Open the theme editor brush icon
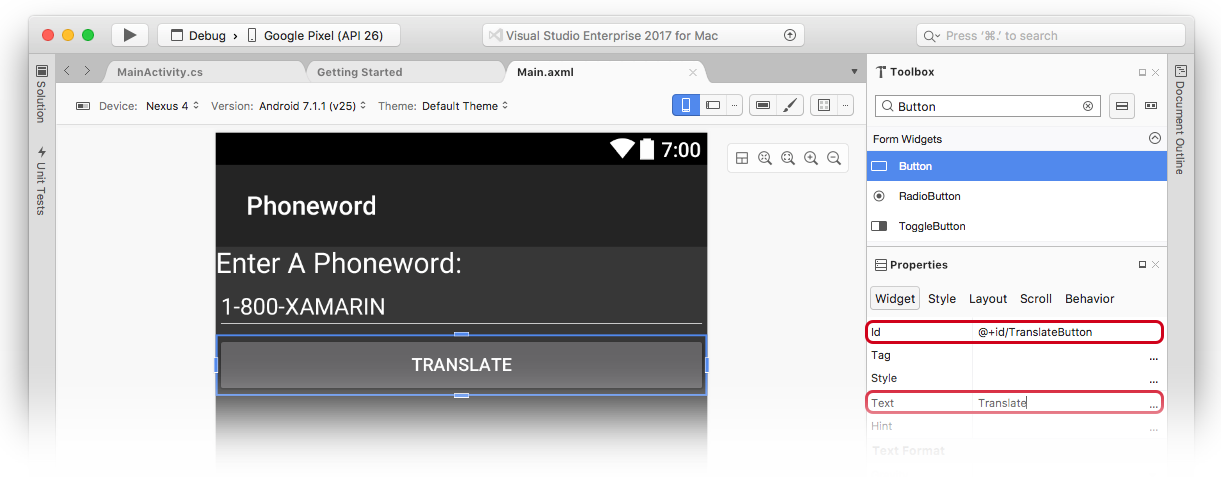The image size is (1221, 503). tap(789, 105)
